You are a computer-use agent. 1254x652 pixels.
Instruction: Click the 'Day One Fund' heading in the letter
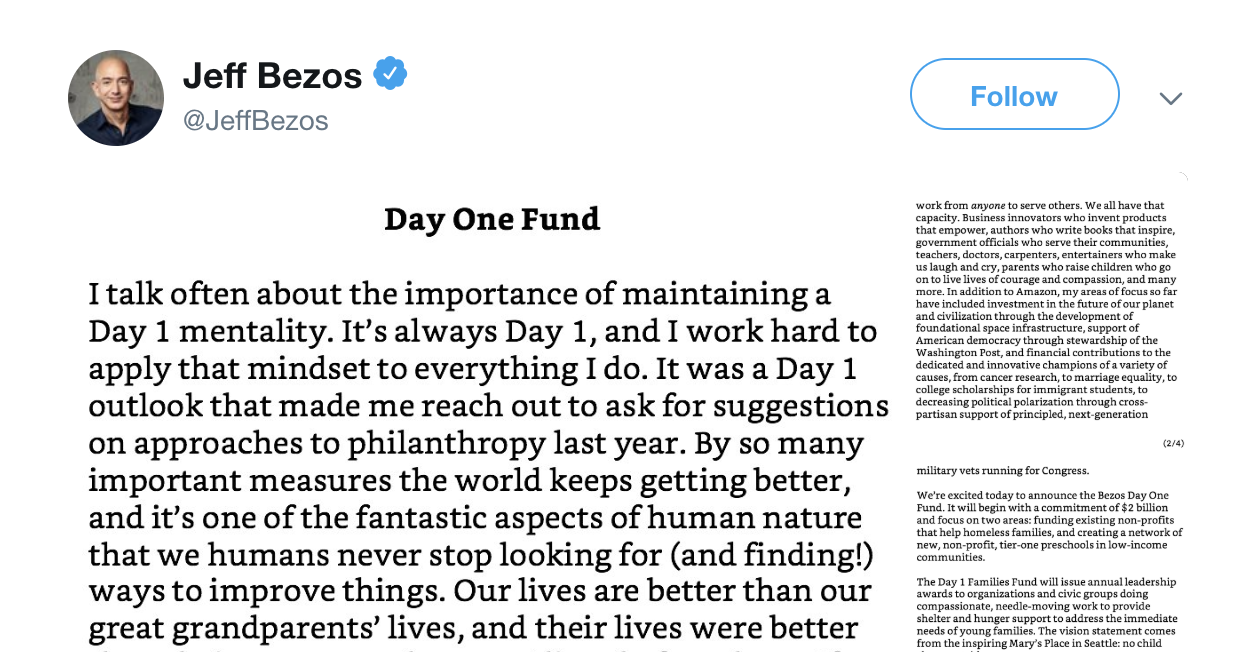click(x=492, y=218)
